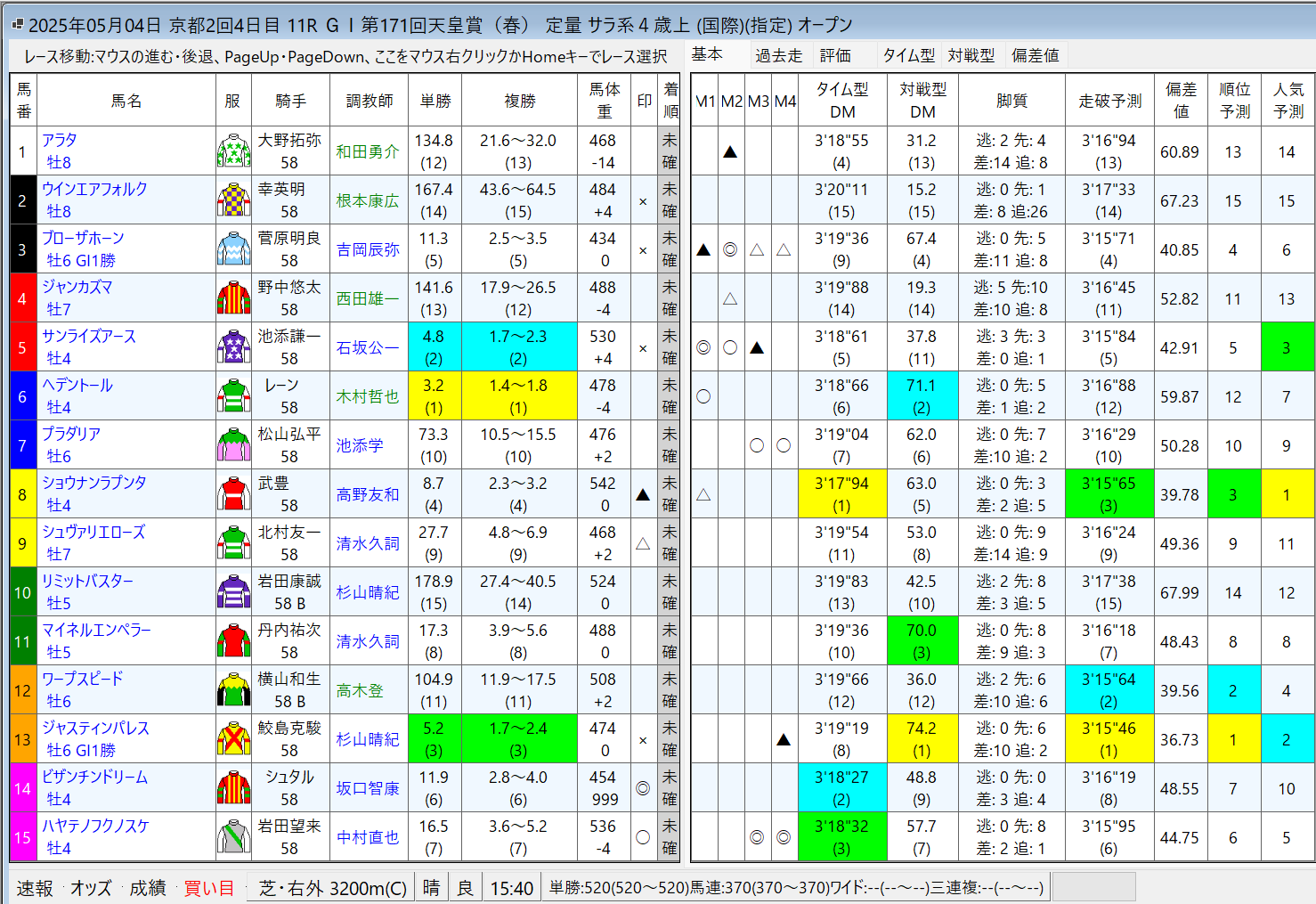Image resolution: width=1316 pixels, height=904 pixels.
Task: Click jockey silk icon for ワープスピード
Action: 233,690
